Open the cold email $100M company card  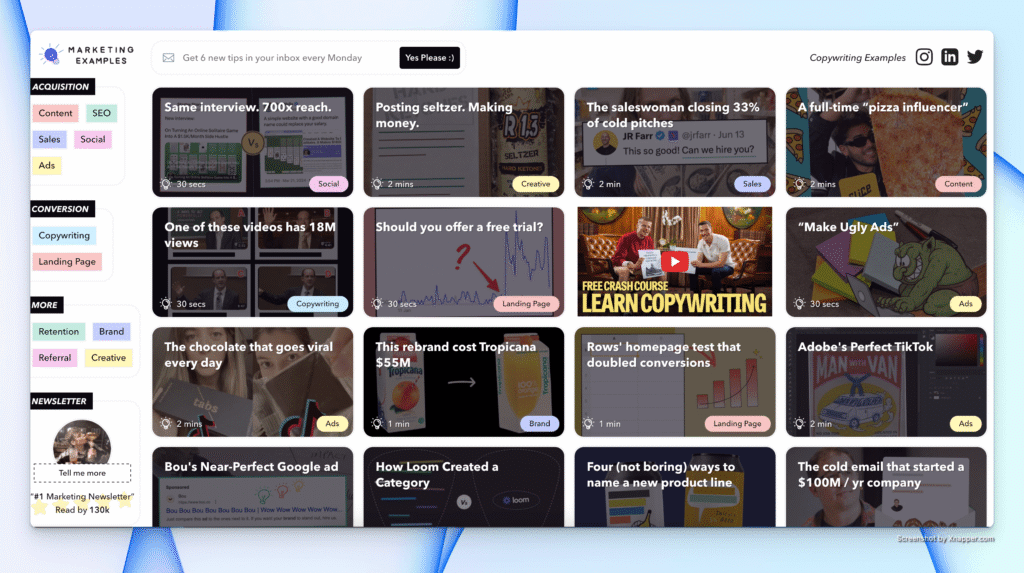click(x=886, y=487)
